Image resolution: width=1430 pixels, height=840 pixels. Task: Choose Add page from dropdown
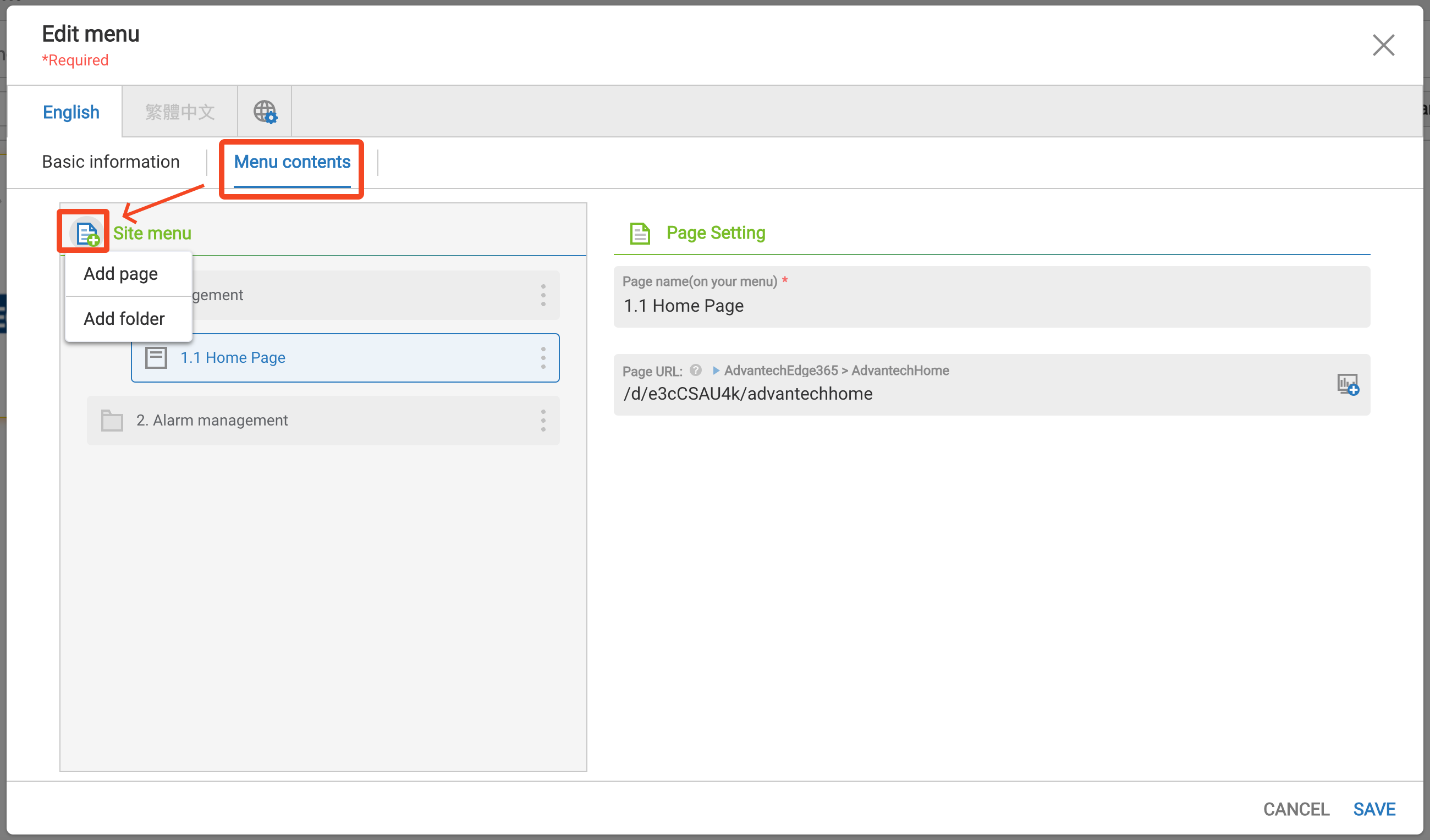tap(121, 274)
